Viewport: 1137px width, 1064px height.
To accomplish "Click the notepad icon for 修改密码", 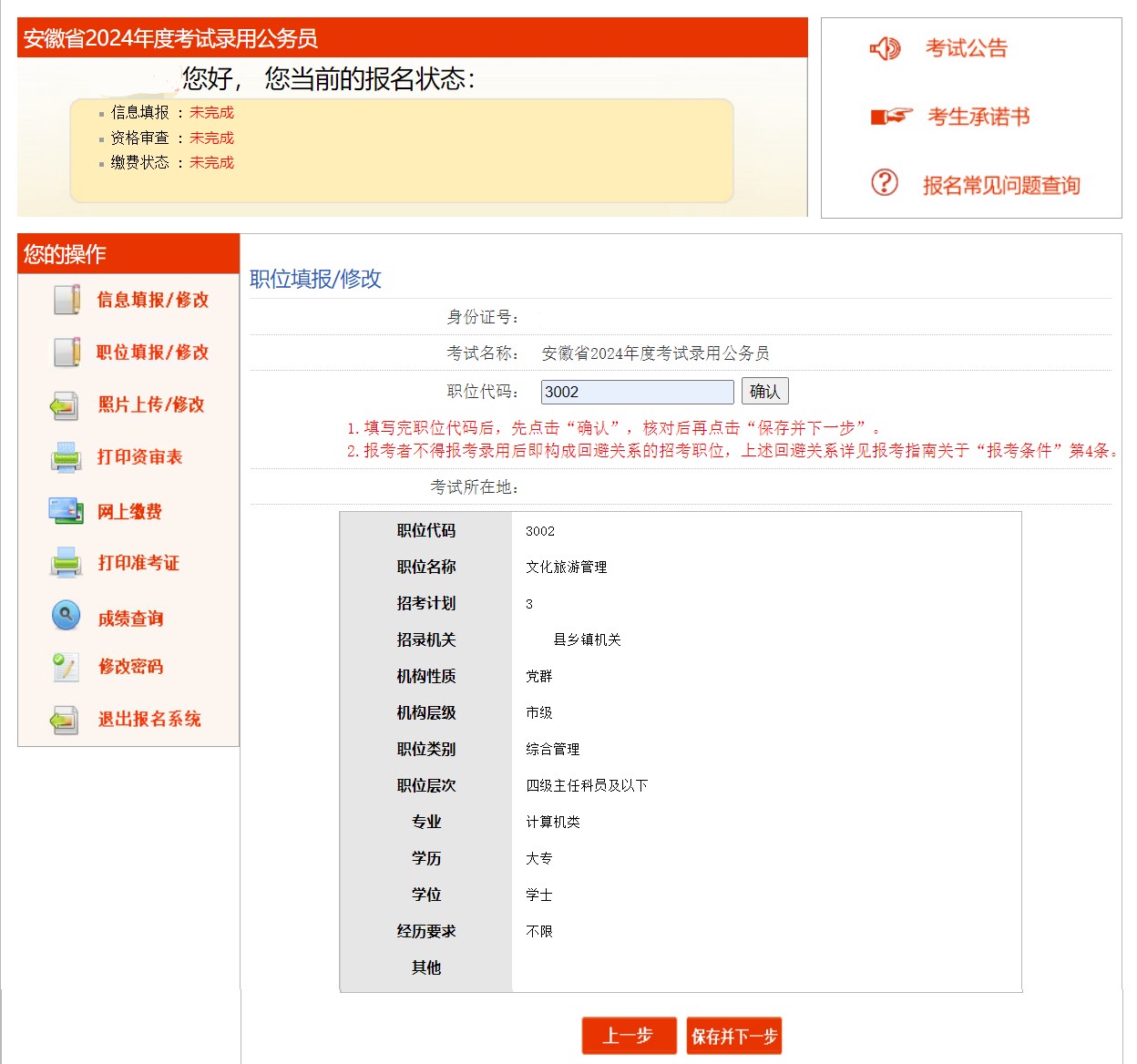I will coord(66,667).
